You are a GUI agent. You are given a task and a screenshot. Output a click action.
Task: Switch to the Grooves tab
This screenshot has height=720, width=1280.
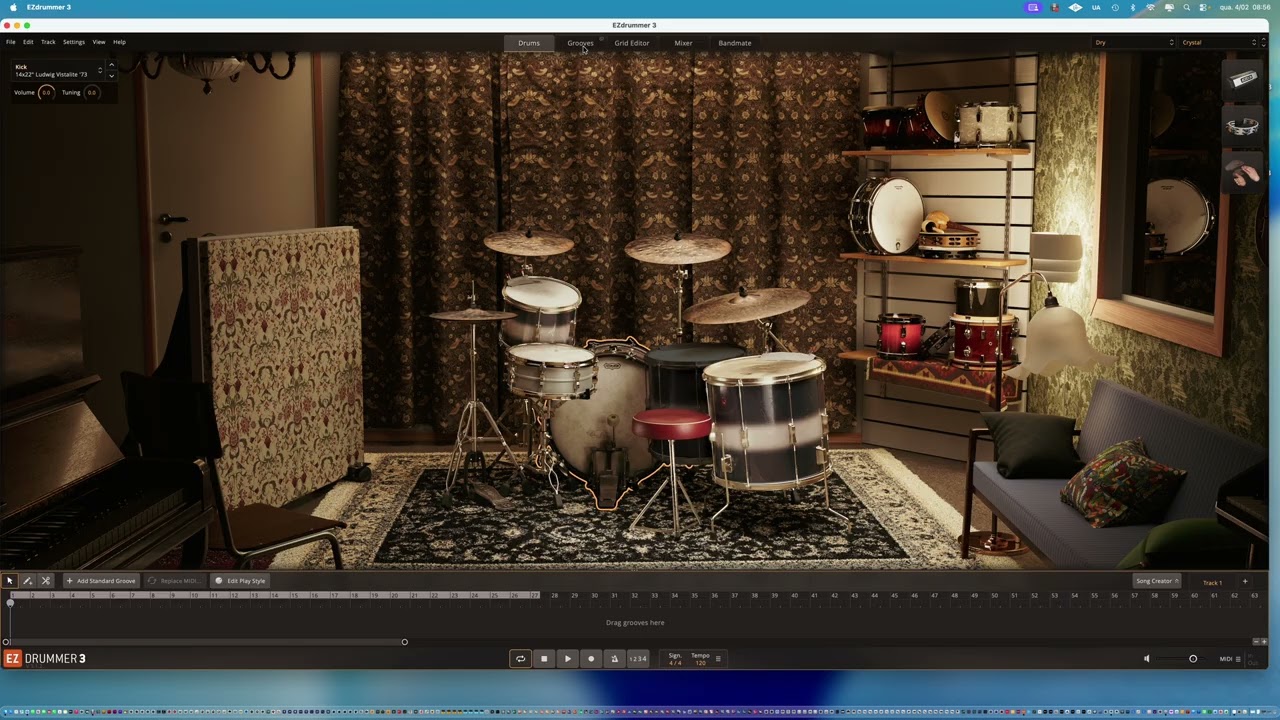(580, 43)
